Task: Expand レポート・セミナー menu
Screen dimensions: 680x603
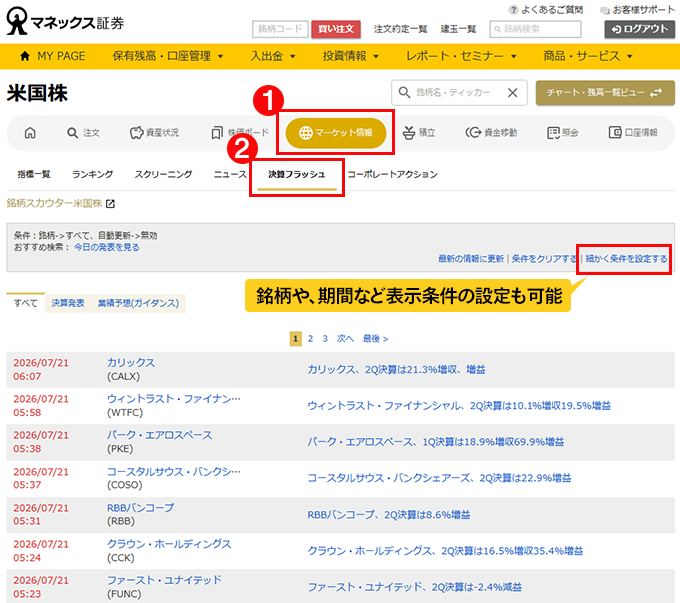Action: coord(461,56)
